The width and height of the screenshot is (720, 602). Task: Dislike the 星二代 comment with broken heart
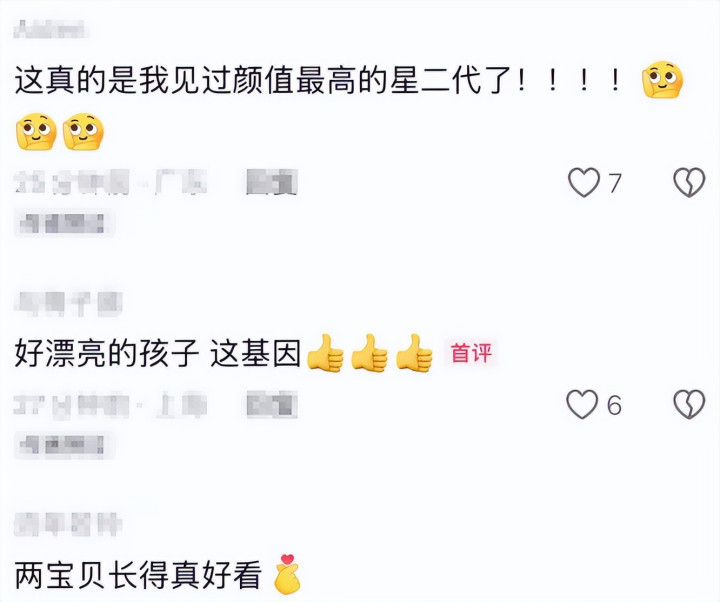tap(689, 182)
